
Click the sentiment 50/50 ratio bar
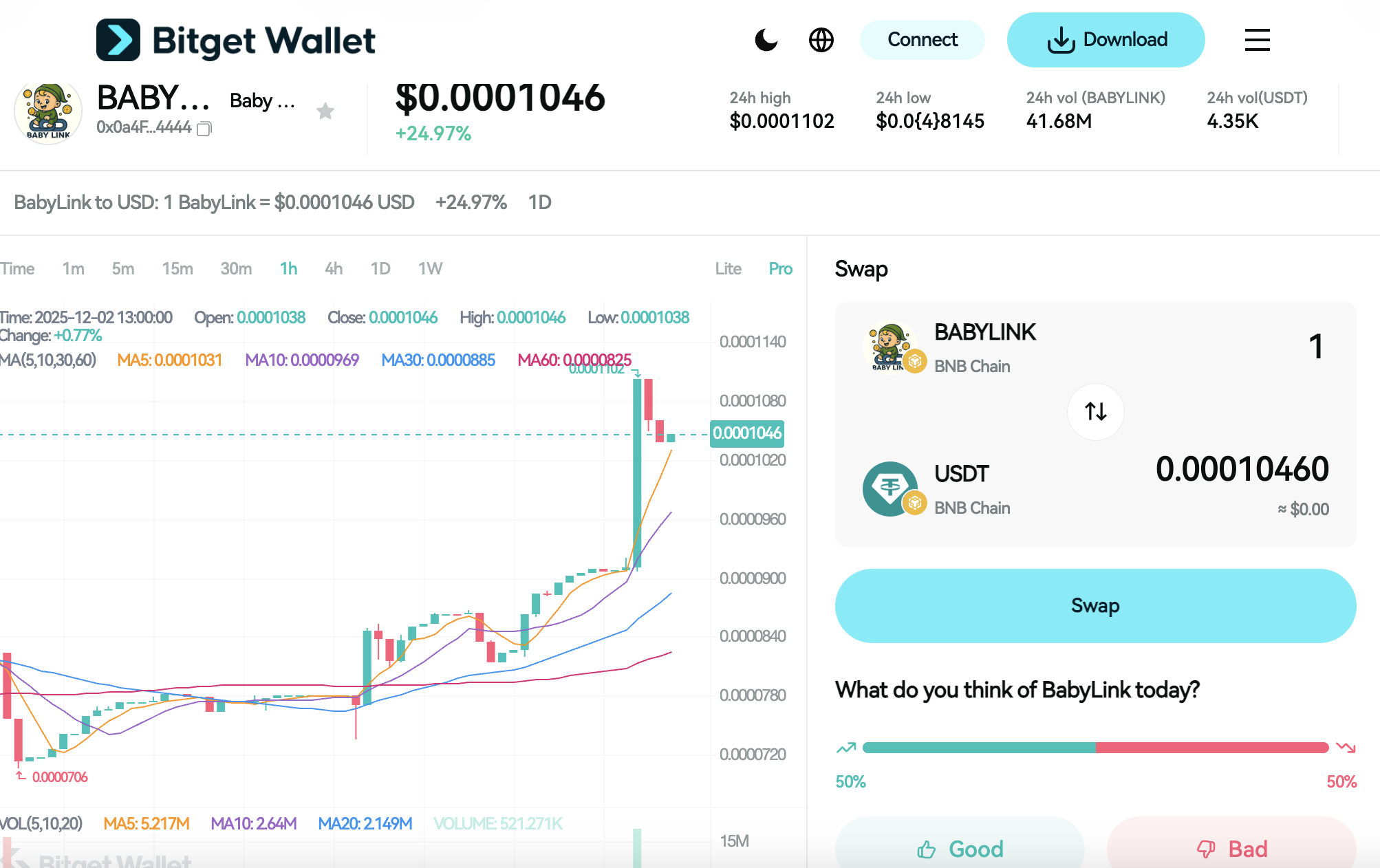tap(1095, 746)
